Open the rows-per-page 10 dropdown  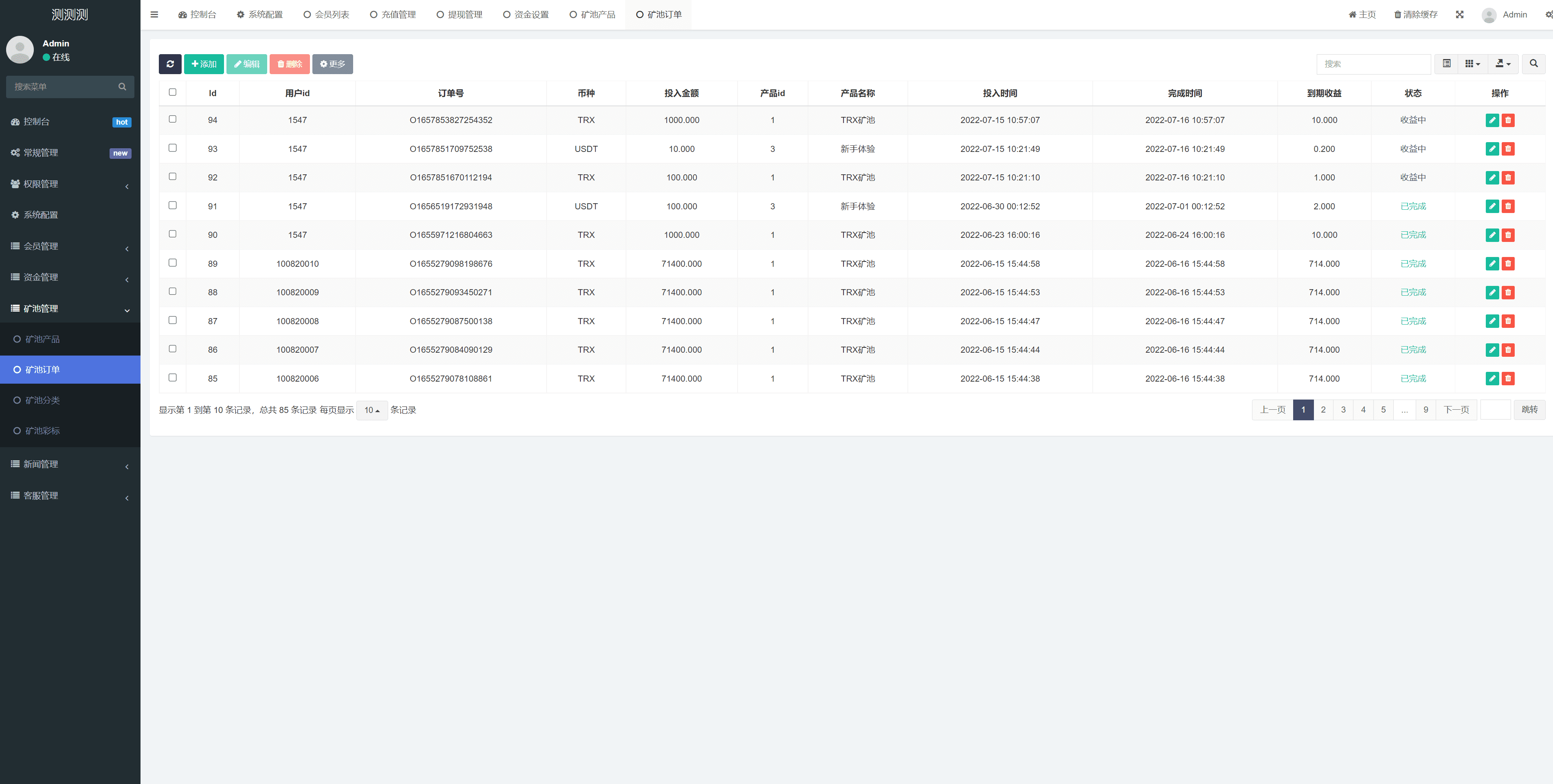[x=371, y=410]
